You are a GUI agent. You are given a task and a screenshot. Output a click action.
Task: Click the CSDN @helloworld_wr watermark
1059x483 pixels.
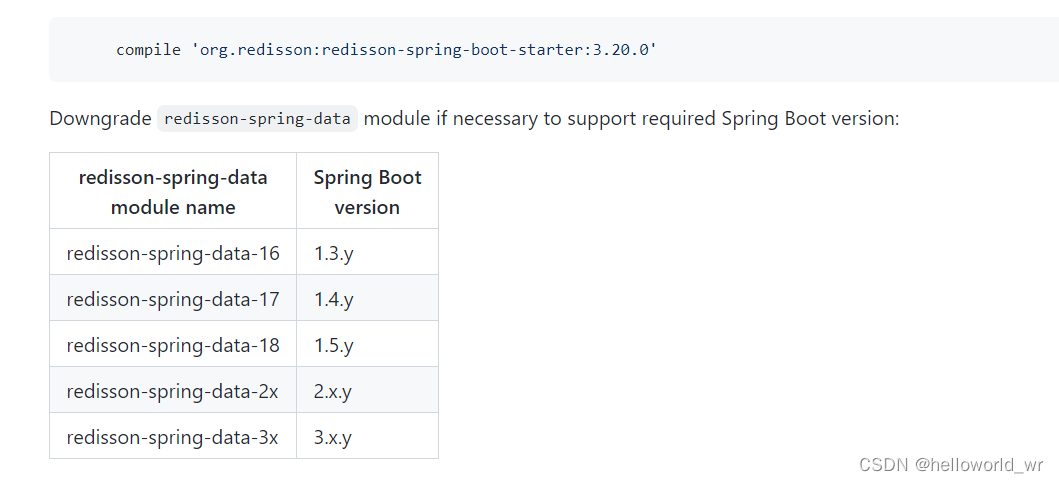tap(951, 465)
